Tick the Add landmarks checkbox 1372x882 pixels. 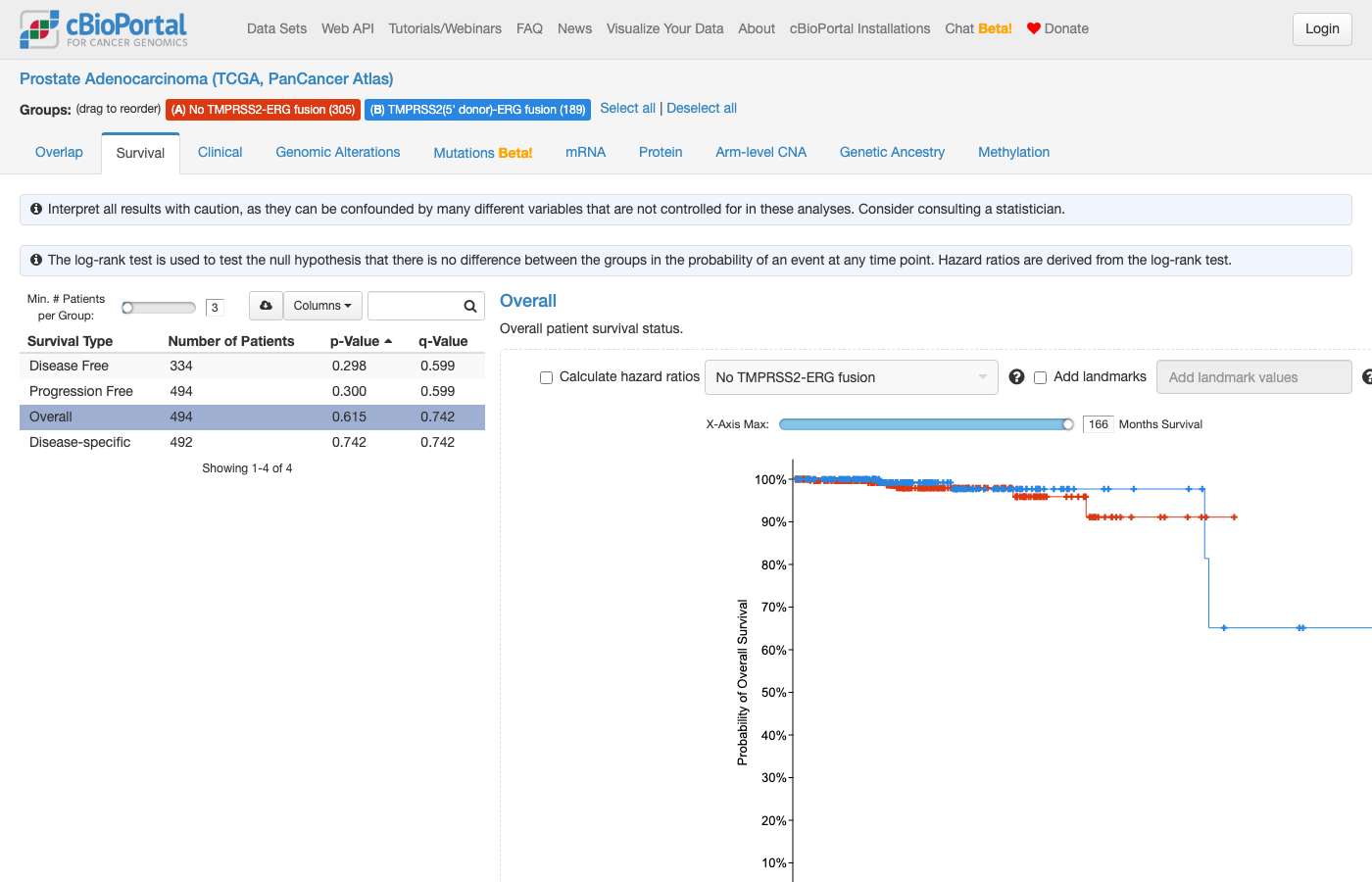[x=1041, y=377]
